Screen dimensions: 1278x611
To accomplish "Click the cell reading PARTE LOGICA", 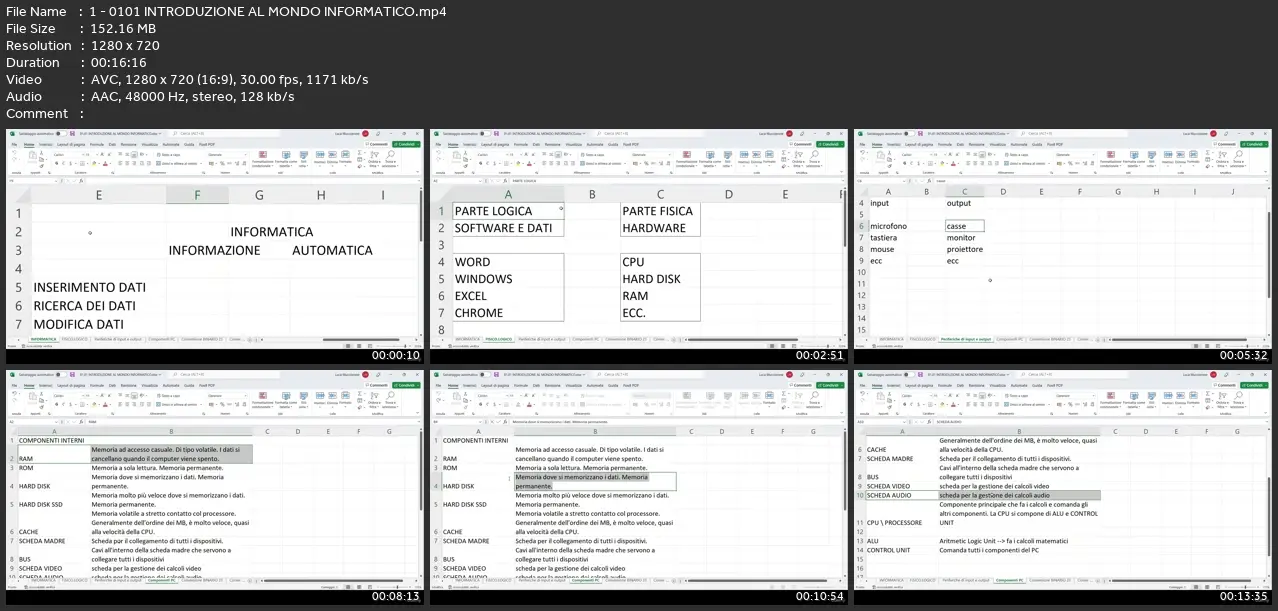I will pyautogui.click(x=508, y=211).
